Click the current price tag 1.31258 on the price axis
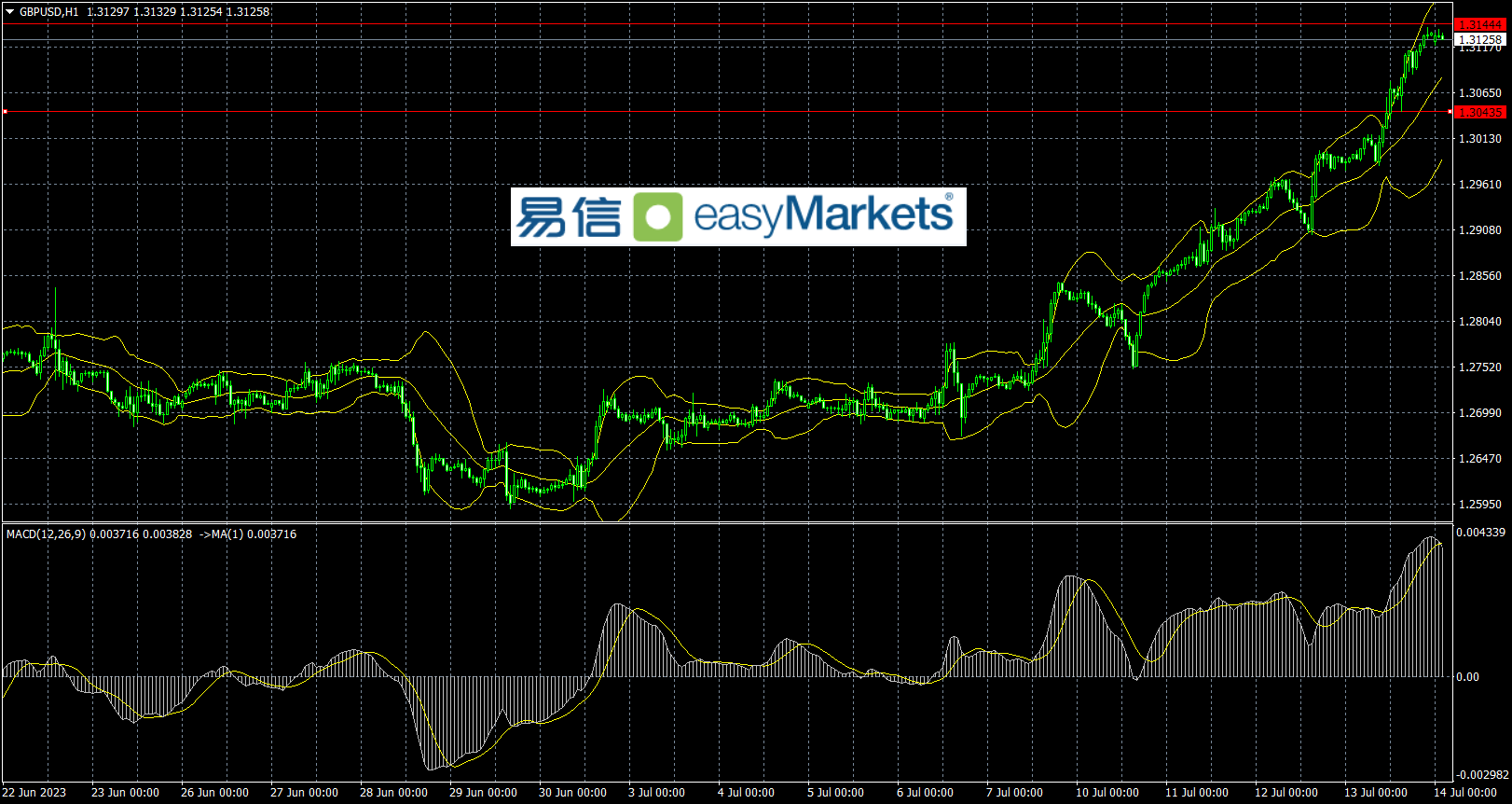 pos(1480,39)
